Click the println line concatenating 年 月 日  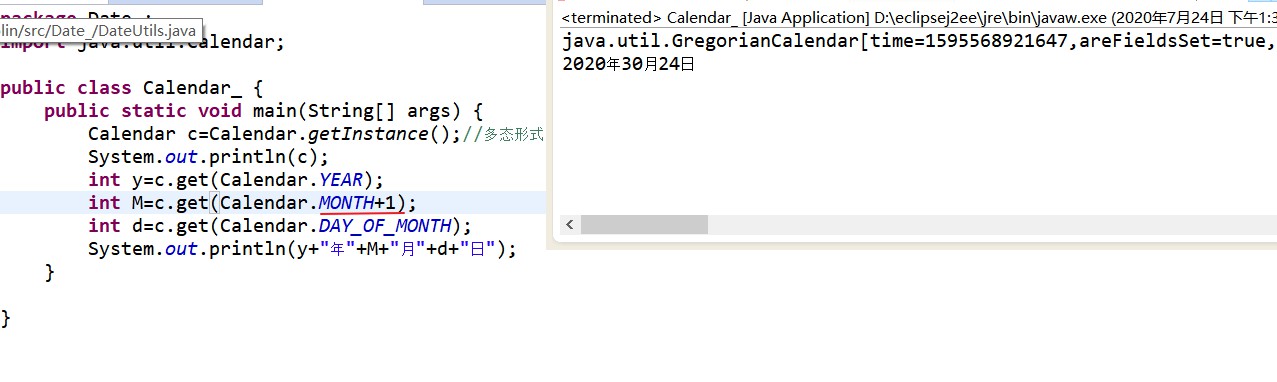coord(302,249)
